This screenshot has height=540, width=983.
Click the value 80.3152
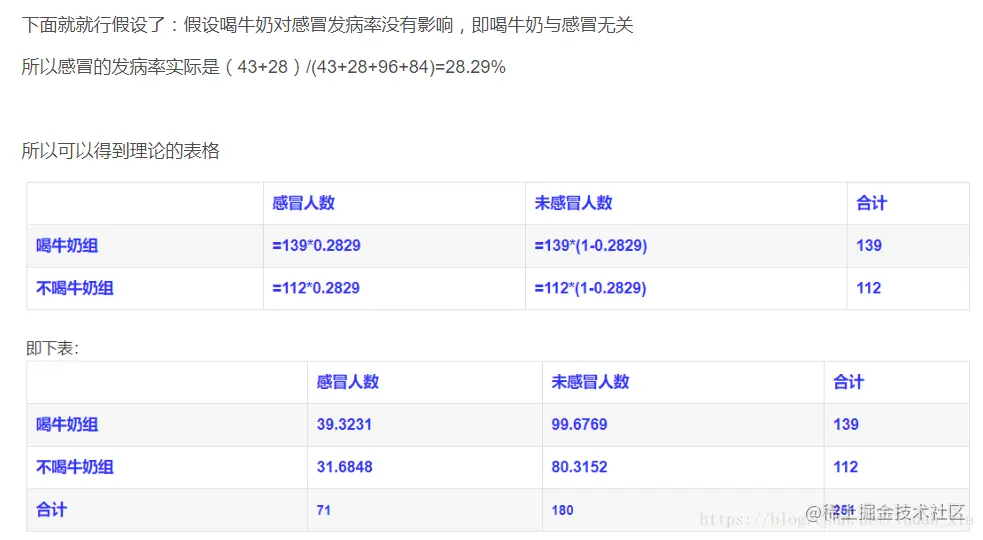(x=579, y=467)
